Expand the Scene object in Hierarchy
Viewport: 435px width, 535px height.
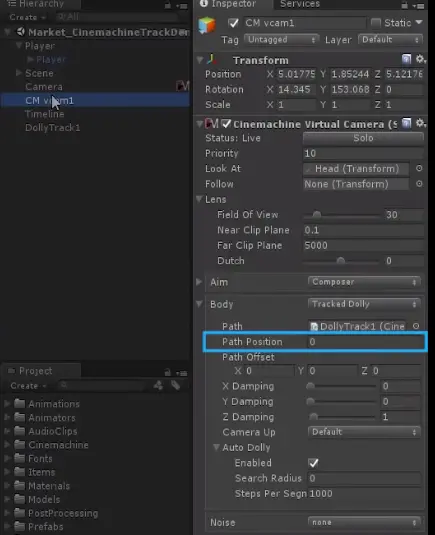[x=19, y=73]
